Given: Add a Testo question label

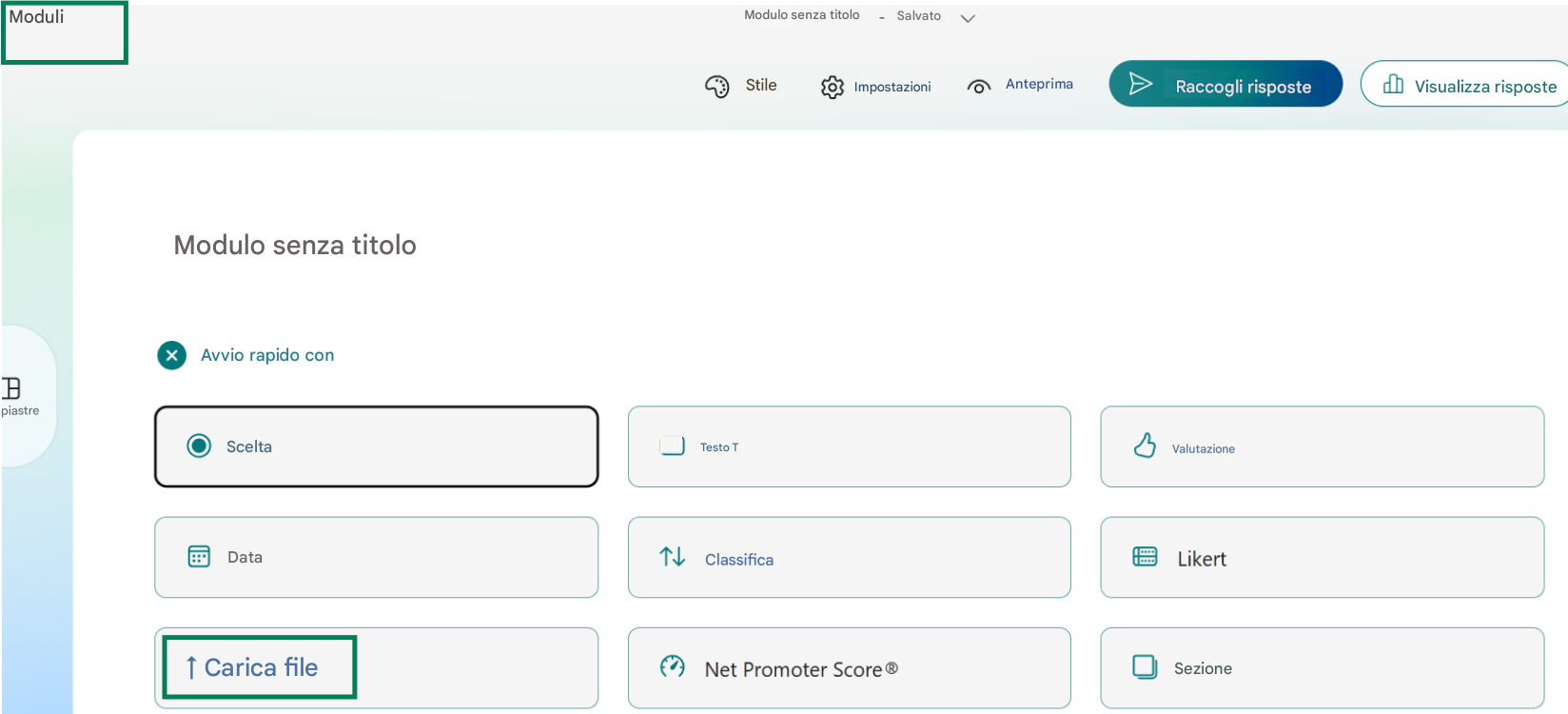Looking at the screenshot, I should tap(719, 447).
